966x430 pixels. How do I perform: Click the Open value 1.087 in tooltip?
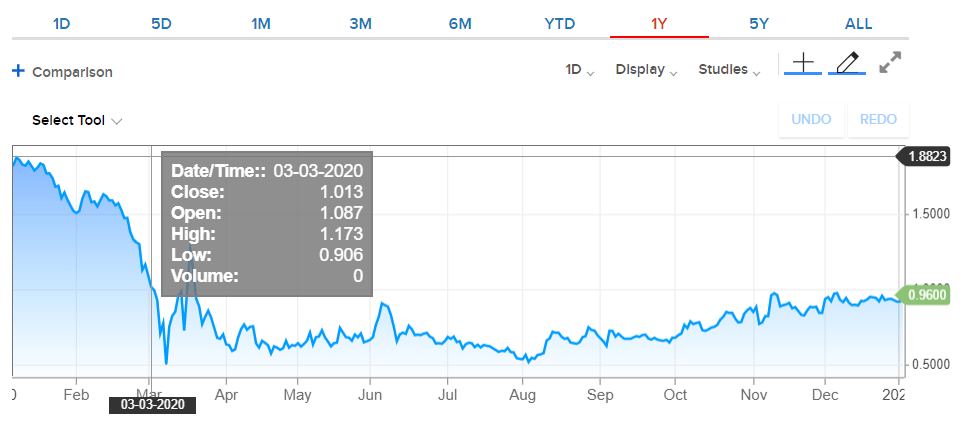tap(341, 213)
